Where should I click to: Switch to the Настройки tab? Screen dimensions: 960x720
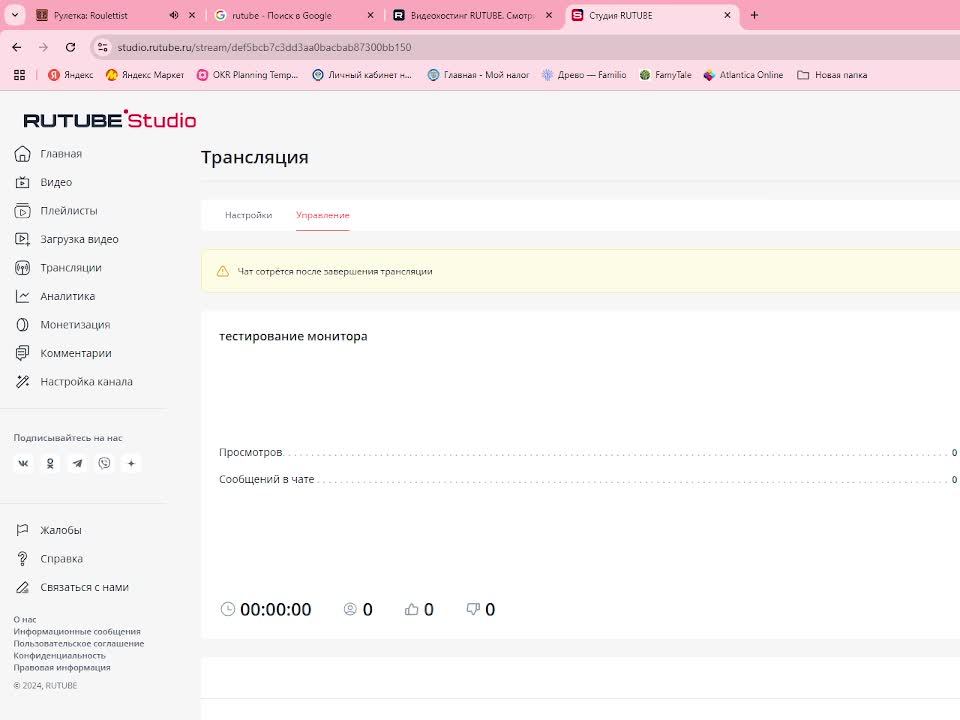(x=248, y=215)
